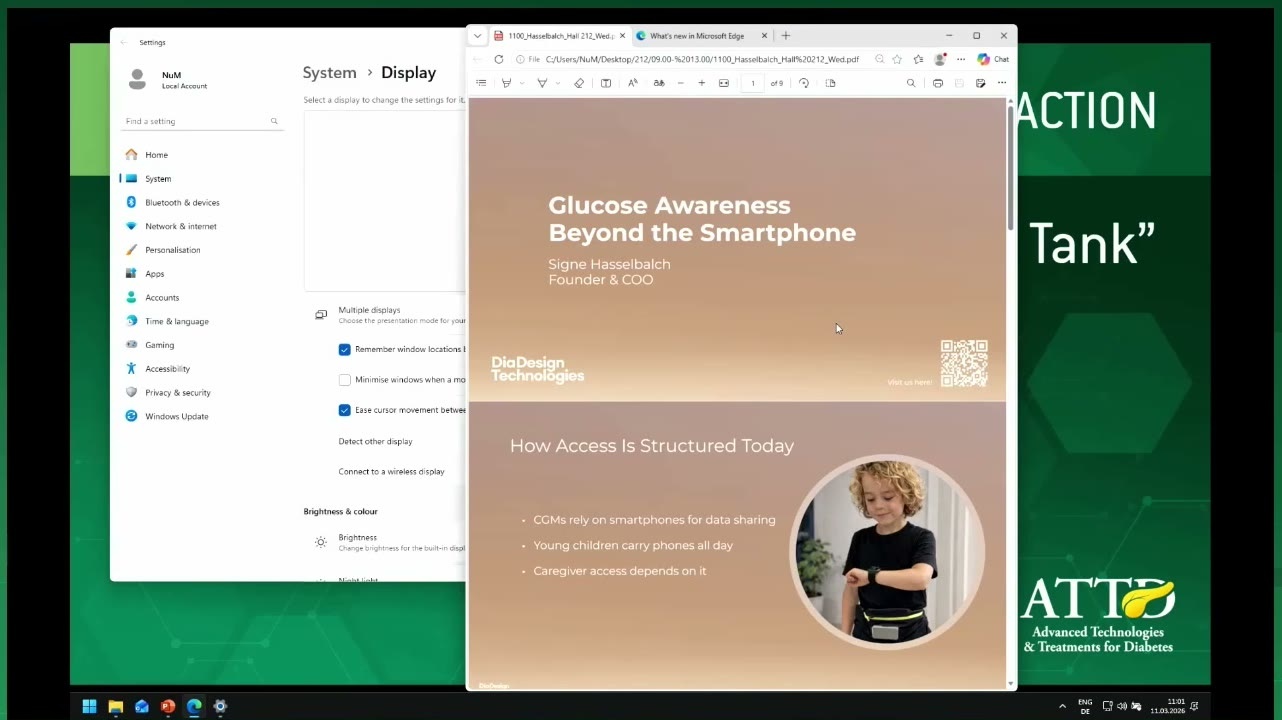Click Detect other display

375,441
